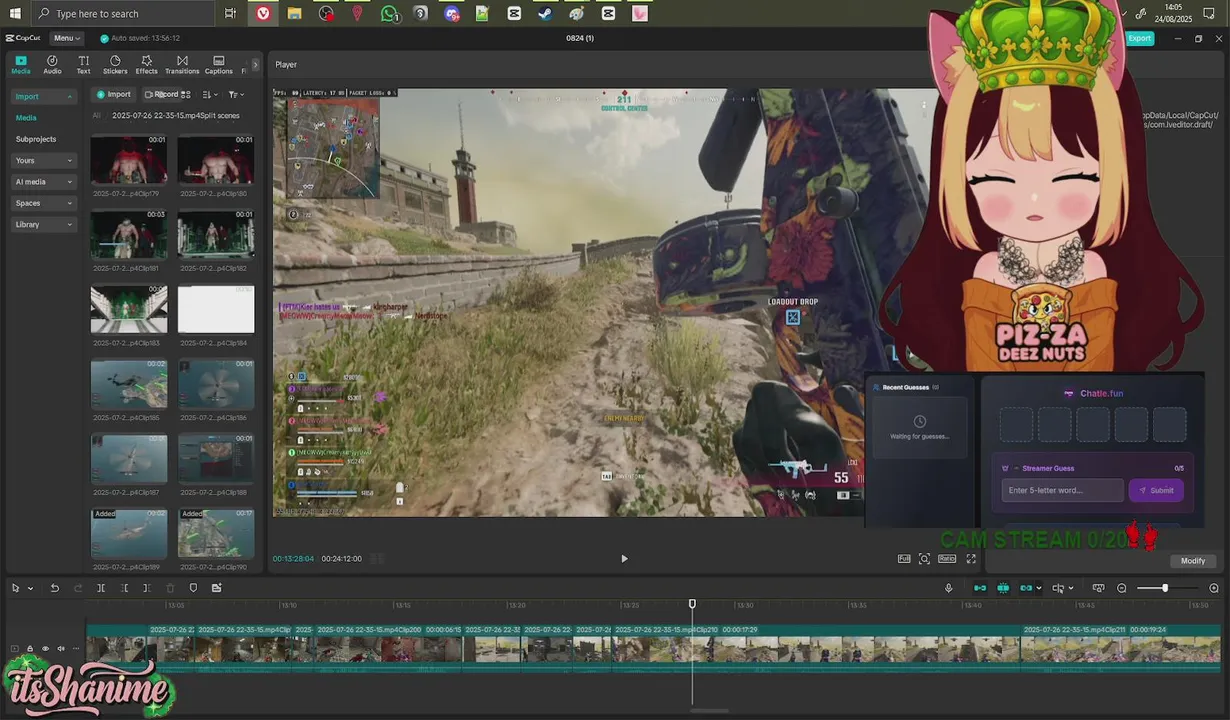Click the Export button
The image size is (1230, 720).
coord(1139,38)
